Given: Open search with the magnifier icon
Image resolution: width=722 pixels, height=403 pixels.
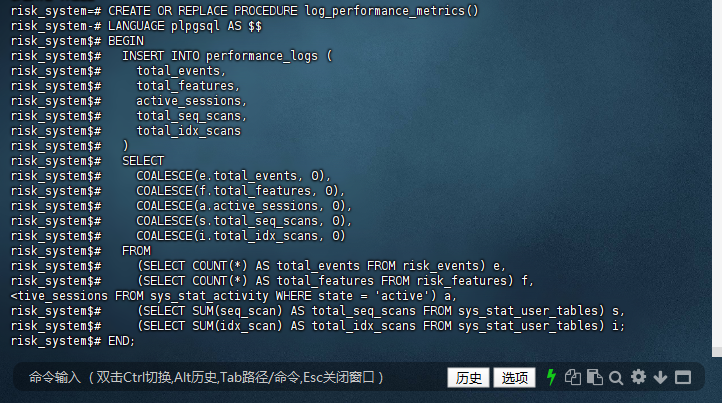Looking at the screenshot, I should coord(616,377).
